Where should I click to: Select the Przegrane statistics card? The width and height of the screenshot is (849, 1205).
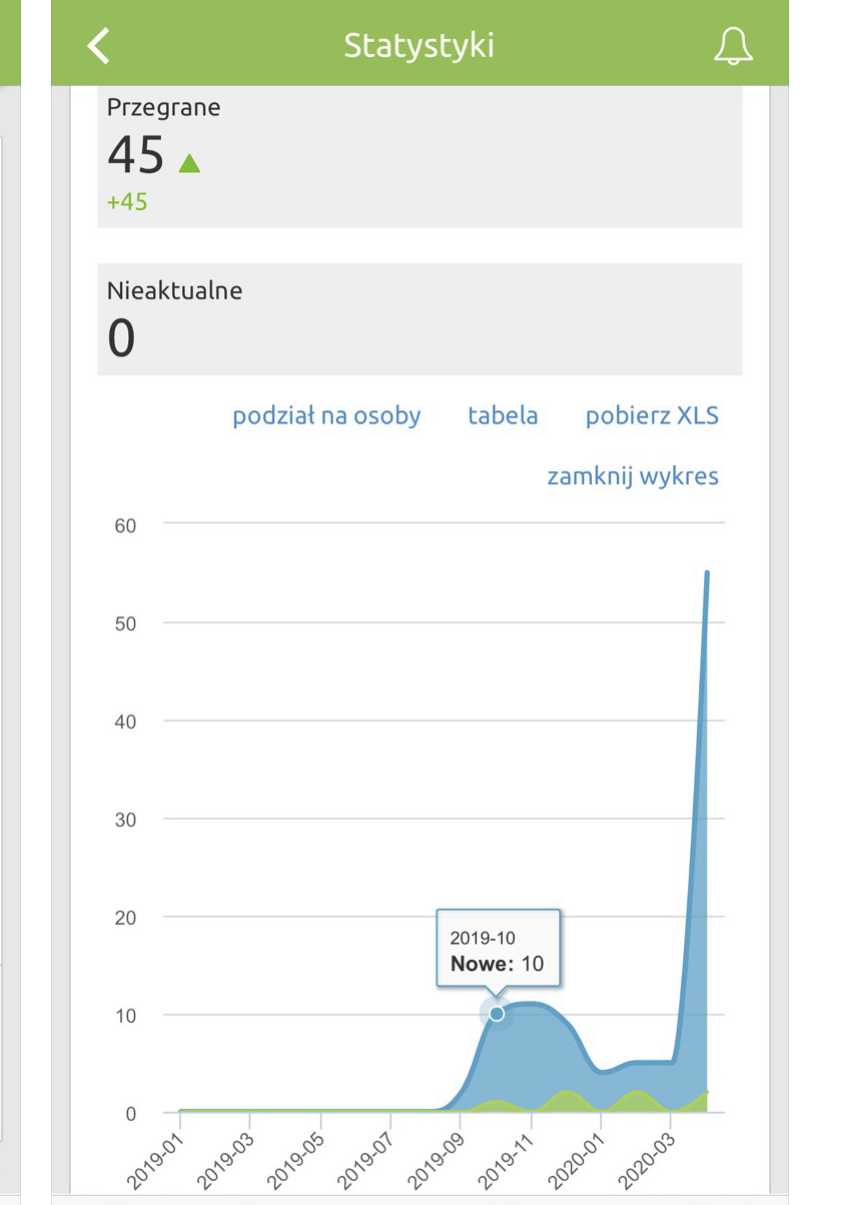(x=419, y=155)
